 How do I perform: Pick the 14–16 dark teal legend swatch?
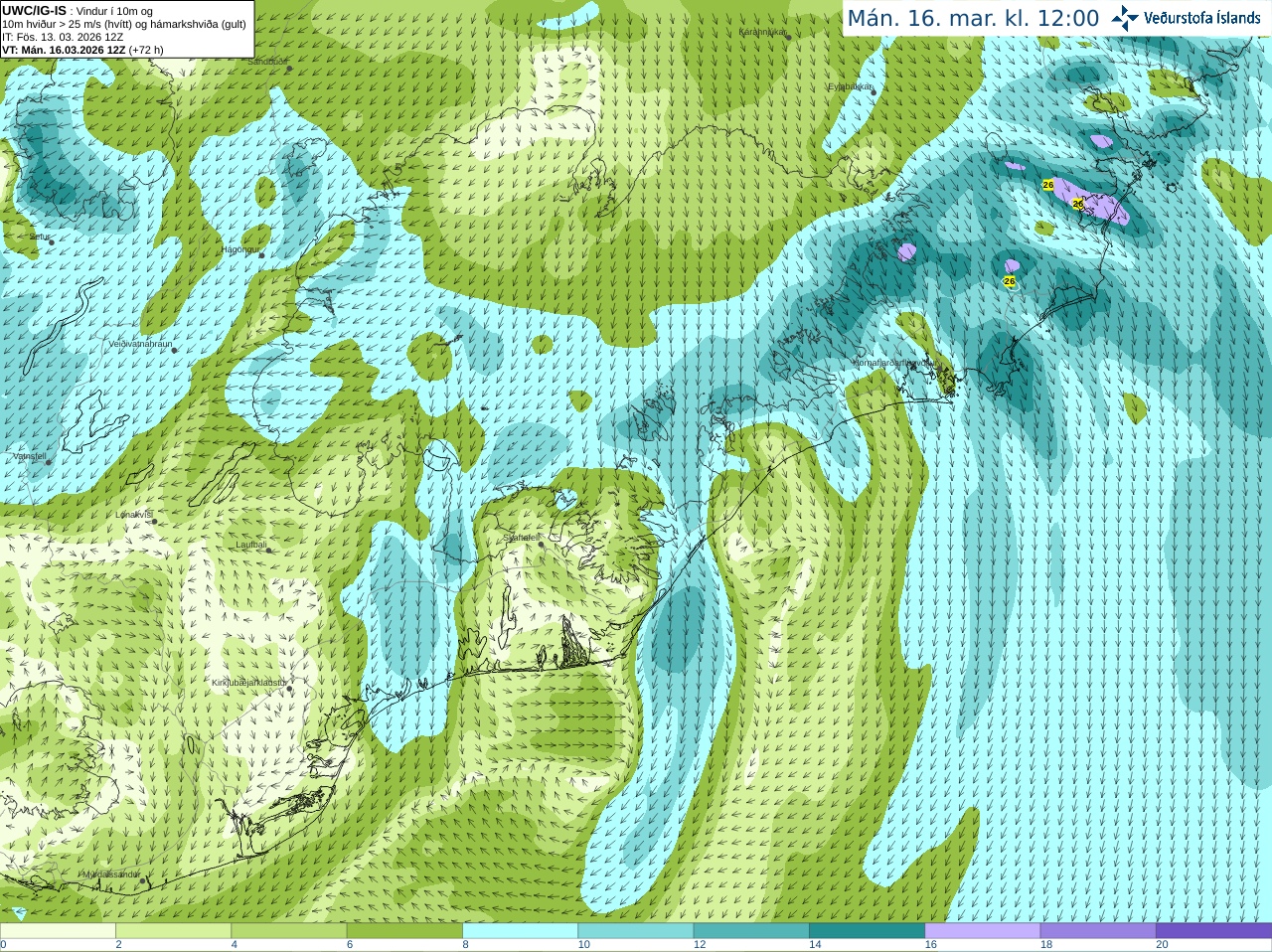pos(867,931)
